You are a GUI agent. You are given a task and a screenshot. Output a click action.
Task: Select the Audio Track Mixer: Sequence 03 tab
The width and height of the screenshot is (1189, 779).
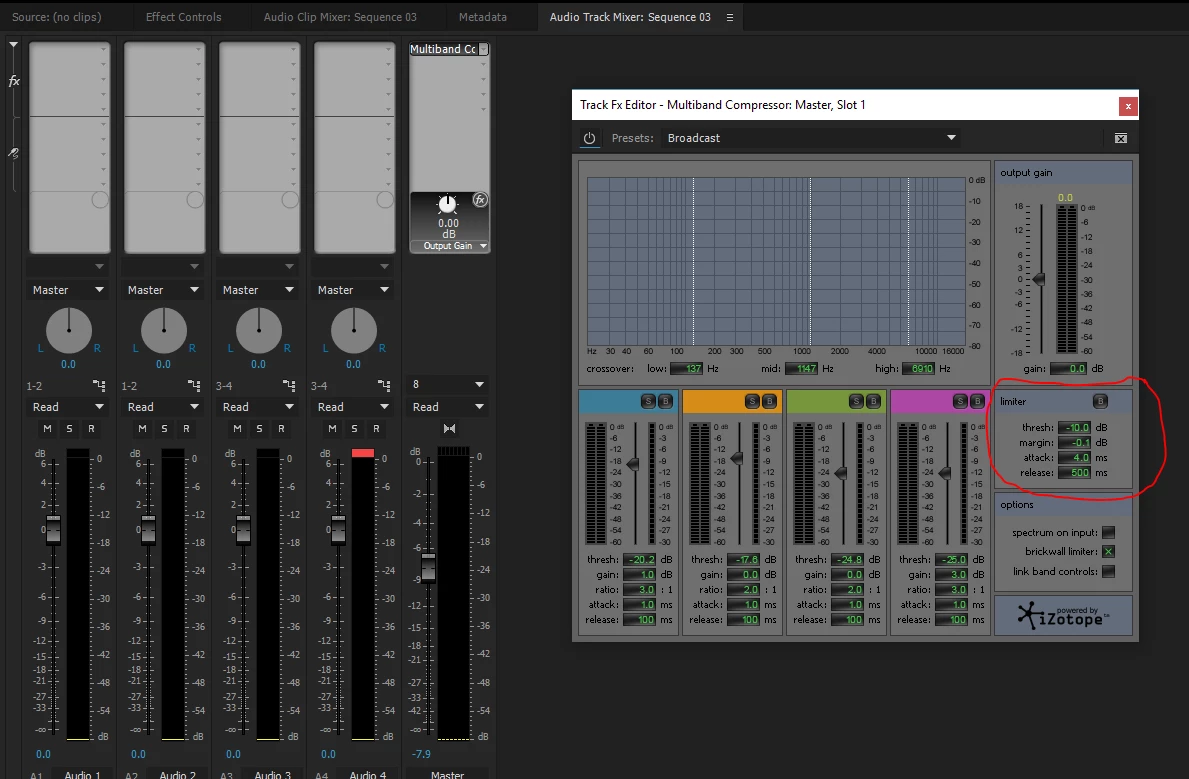[630, 17]
